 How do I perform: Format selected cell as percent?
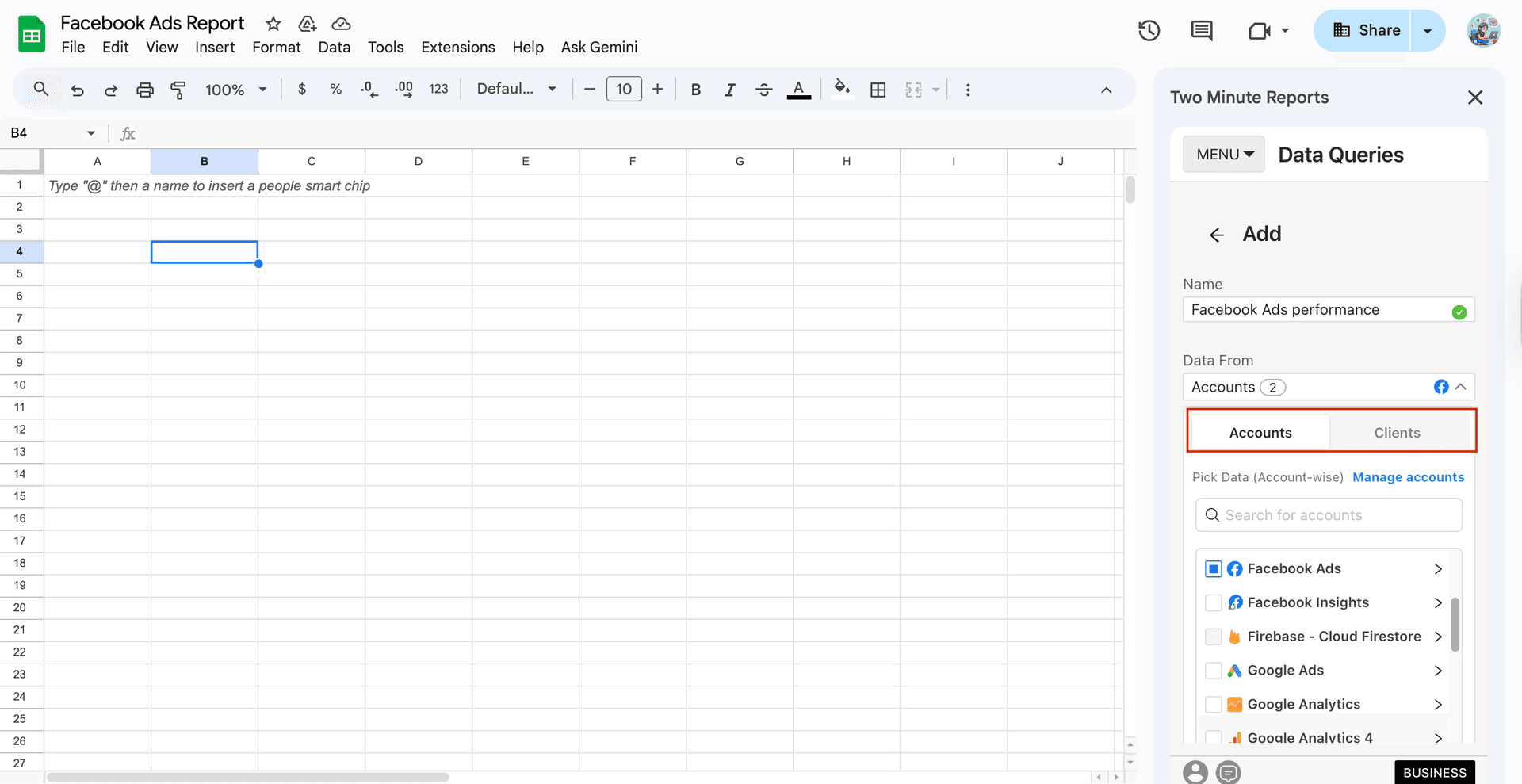coord(335,89)
